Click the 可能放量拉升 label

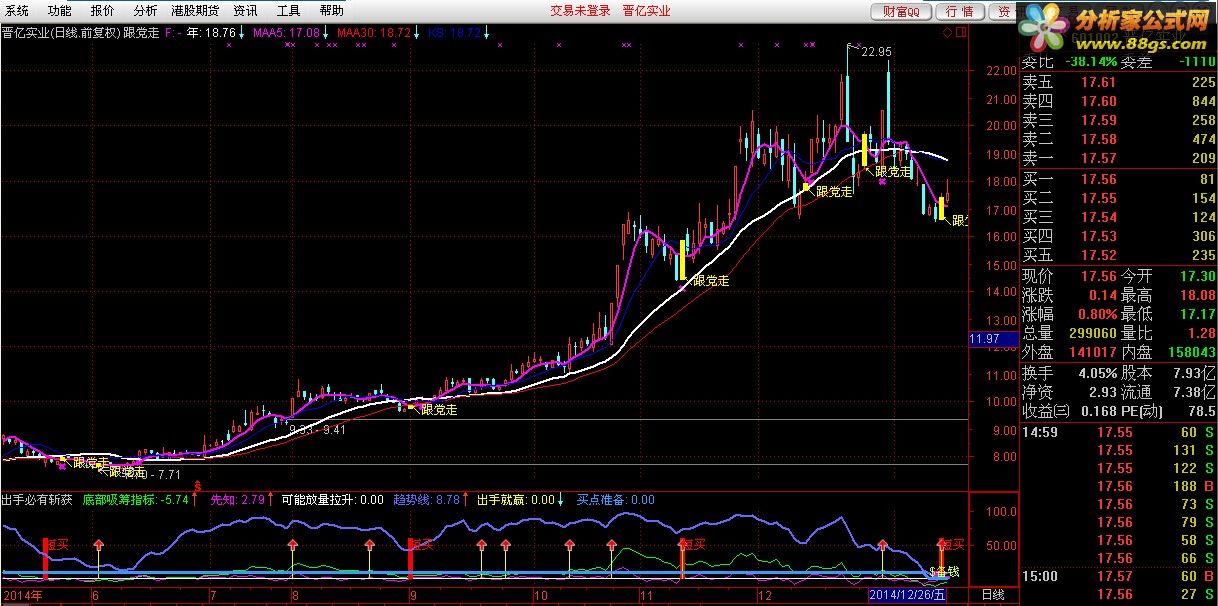click(x=332, y=499)
